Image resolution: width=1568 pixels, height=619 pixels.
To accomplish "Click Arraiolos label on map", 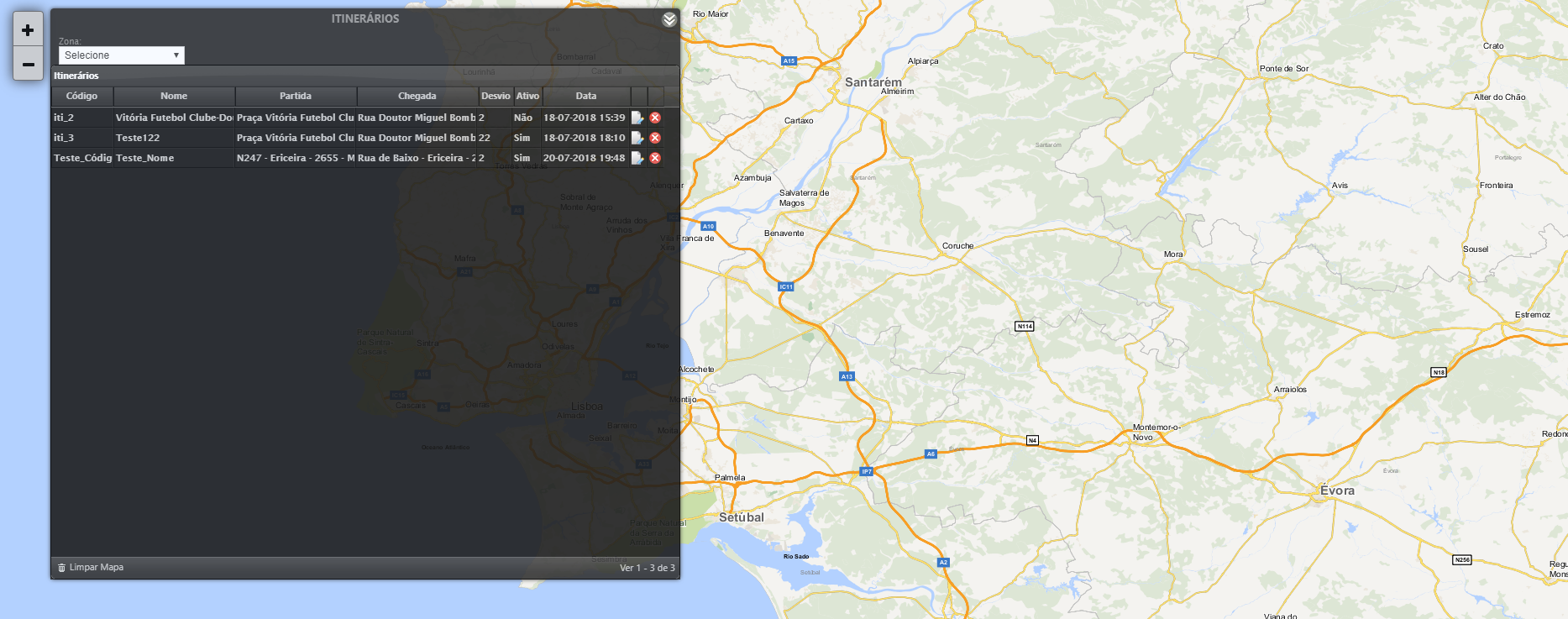I will click(1290, 390).
